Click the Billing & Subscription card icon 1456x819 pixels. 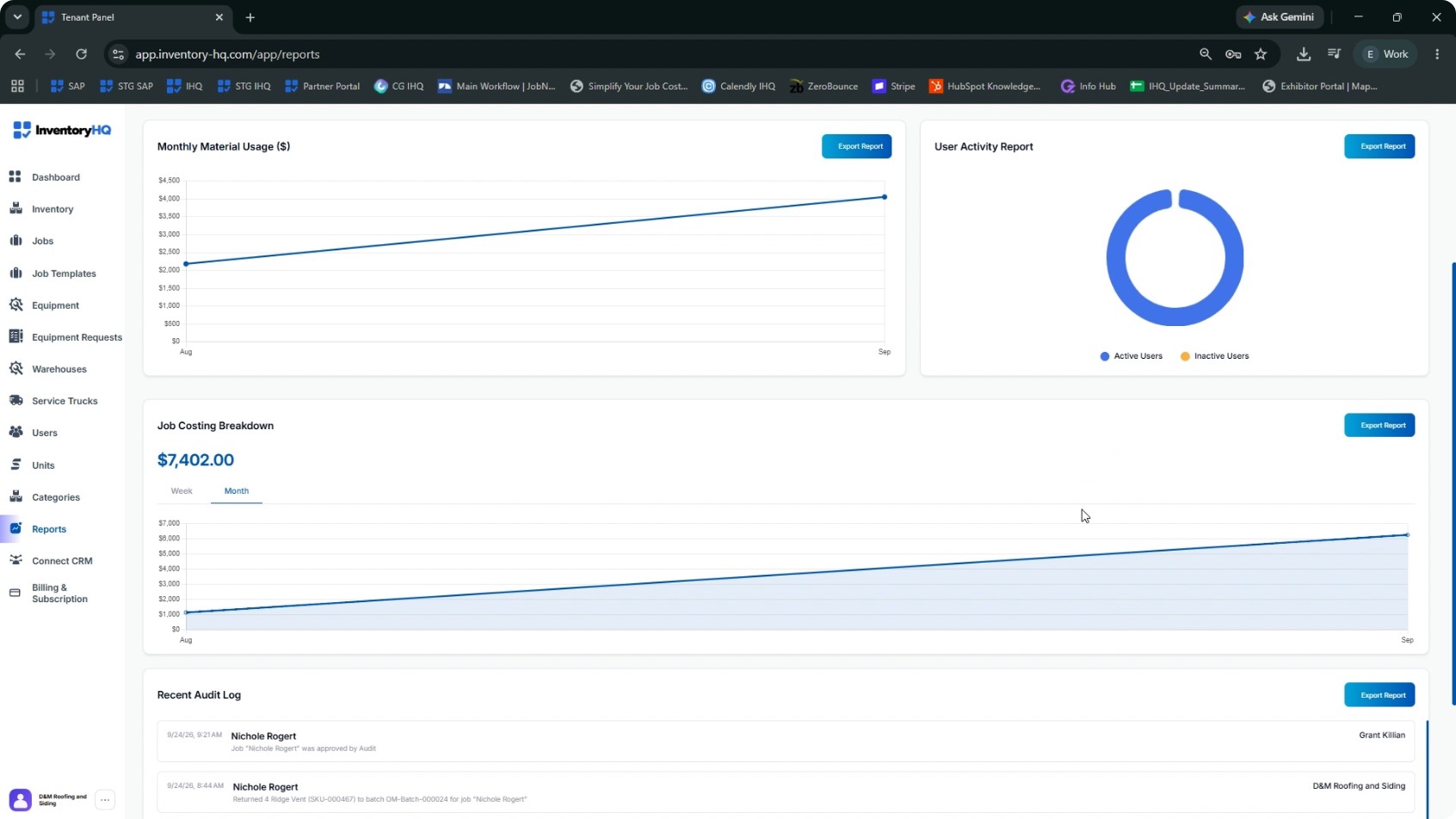pos(15,593)
